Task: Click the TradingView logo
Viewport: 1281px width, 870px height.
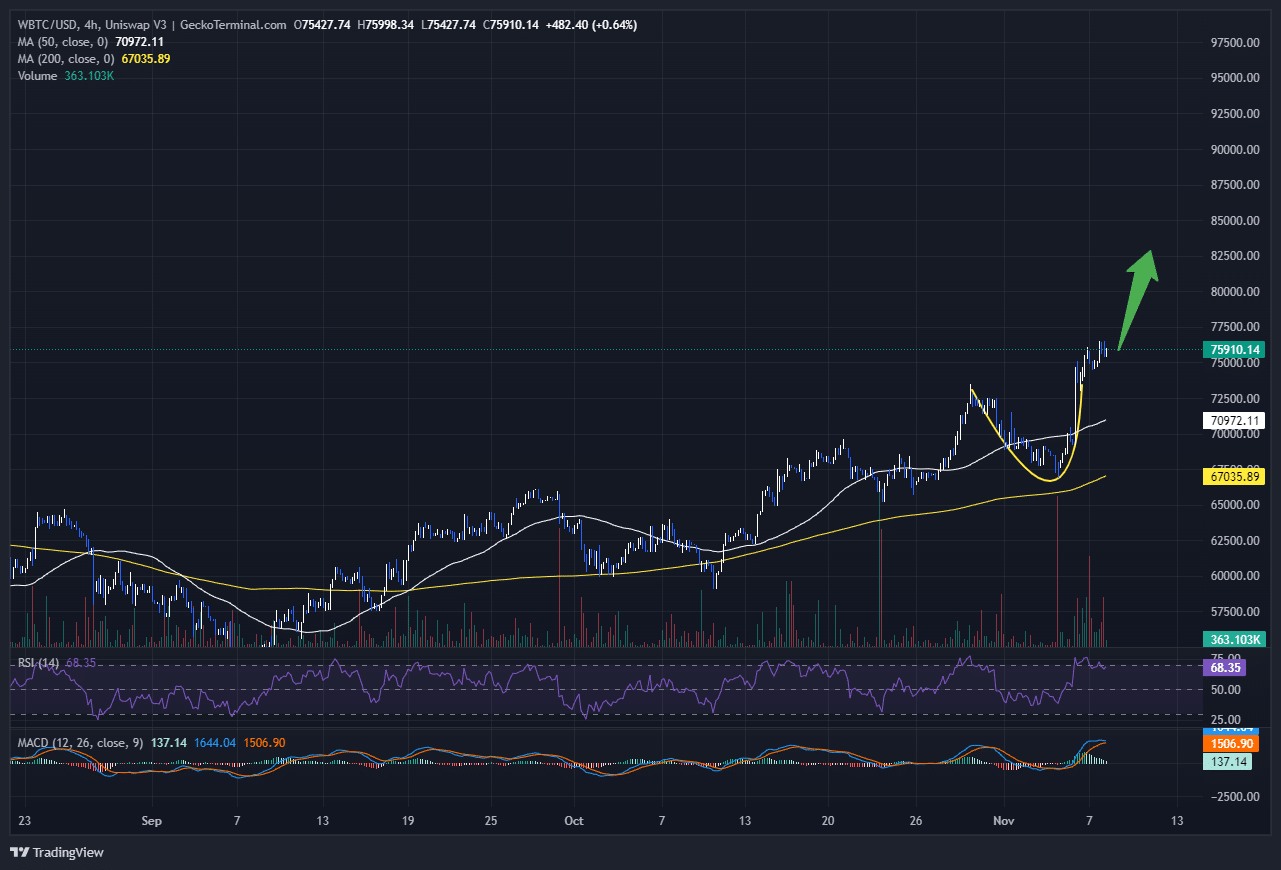Action: (56, 852)
